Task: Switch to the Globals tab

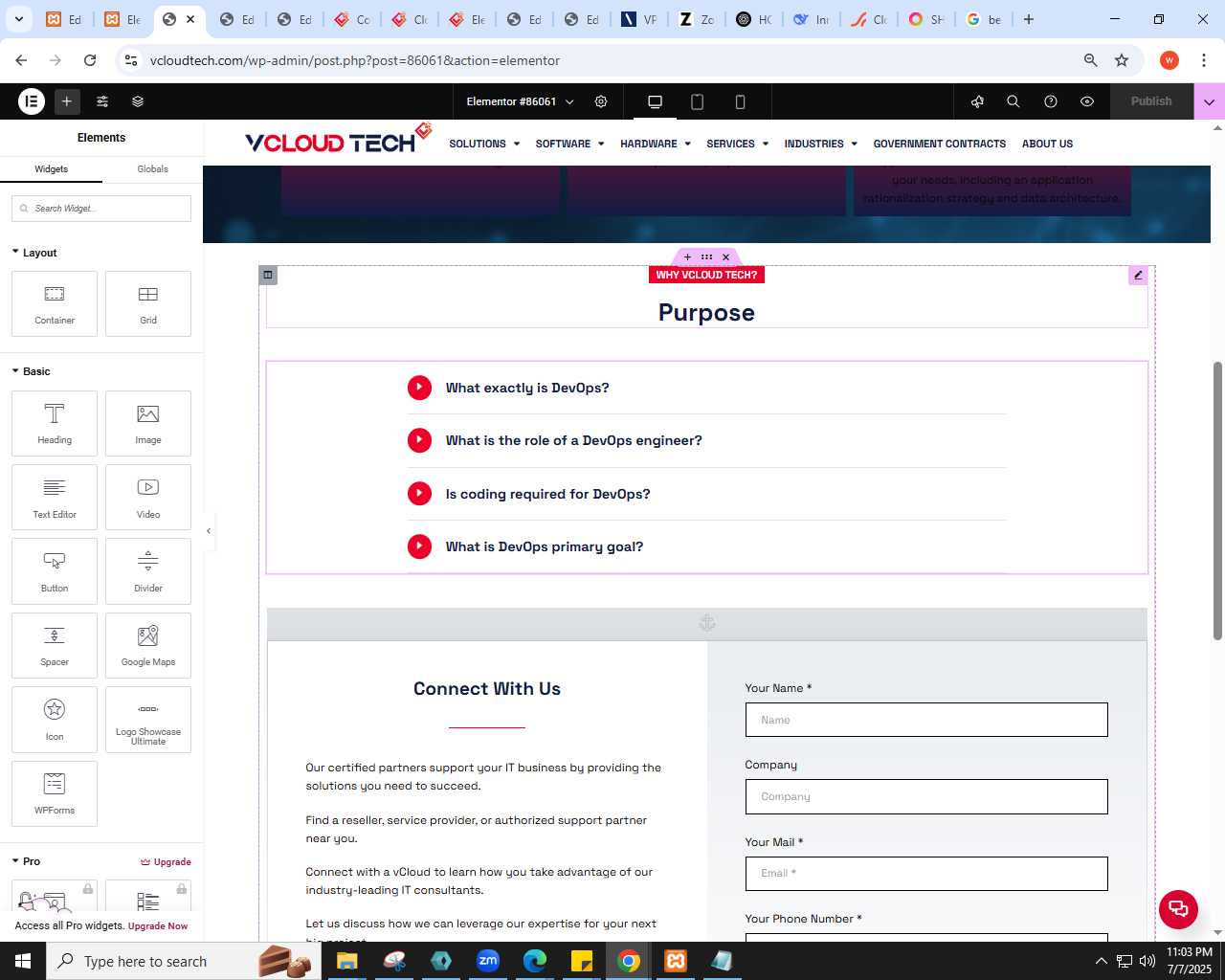Action: (152, 168)
